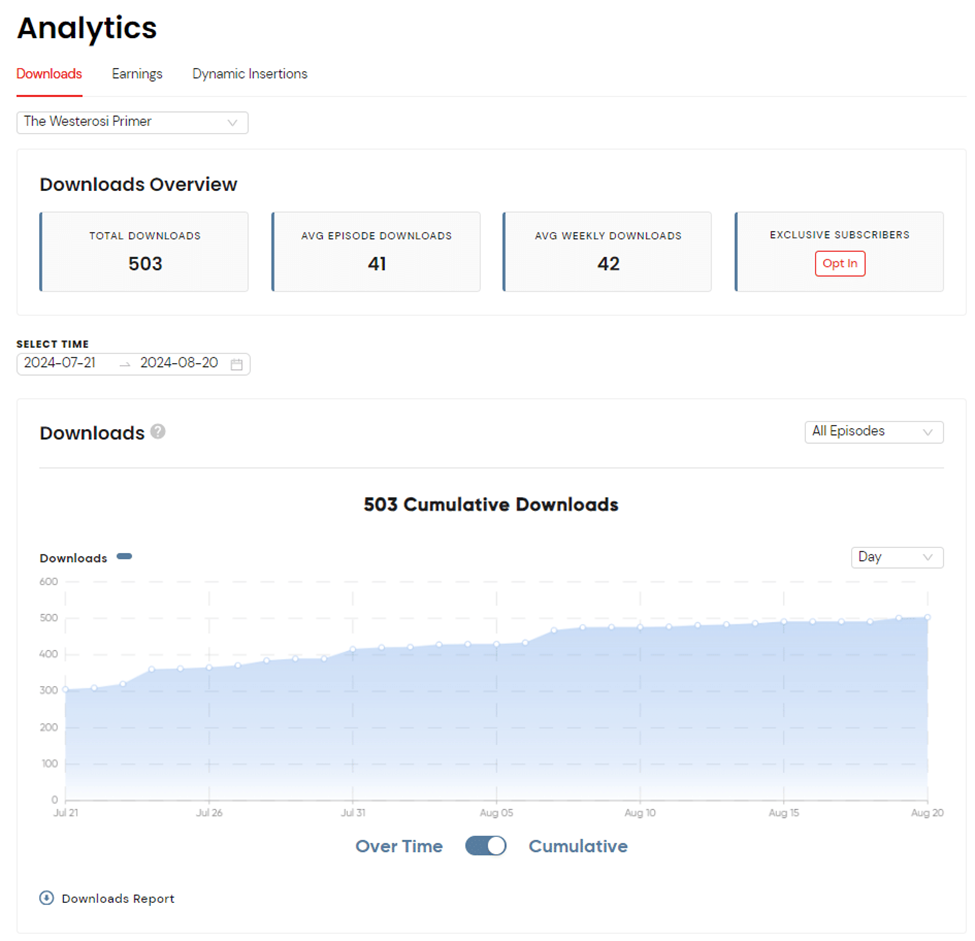Toggle the Over Time / Cumulative switch
The image size is (975, 941).
click(486, 846)
